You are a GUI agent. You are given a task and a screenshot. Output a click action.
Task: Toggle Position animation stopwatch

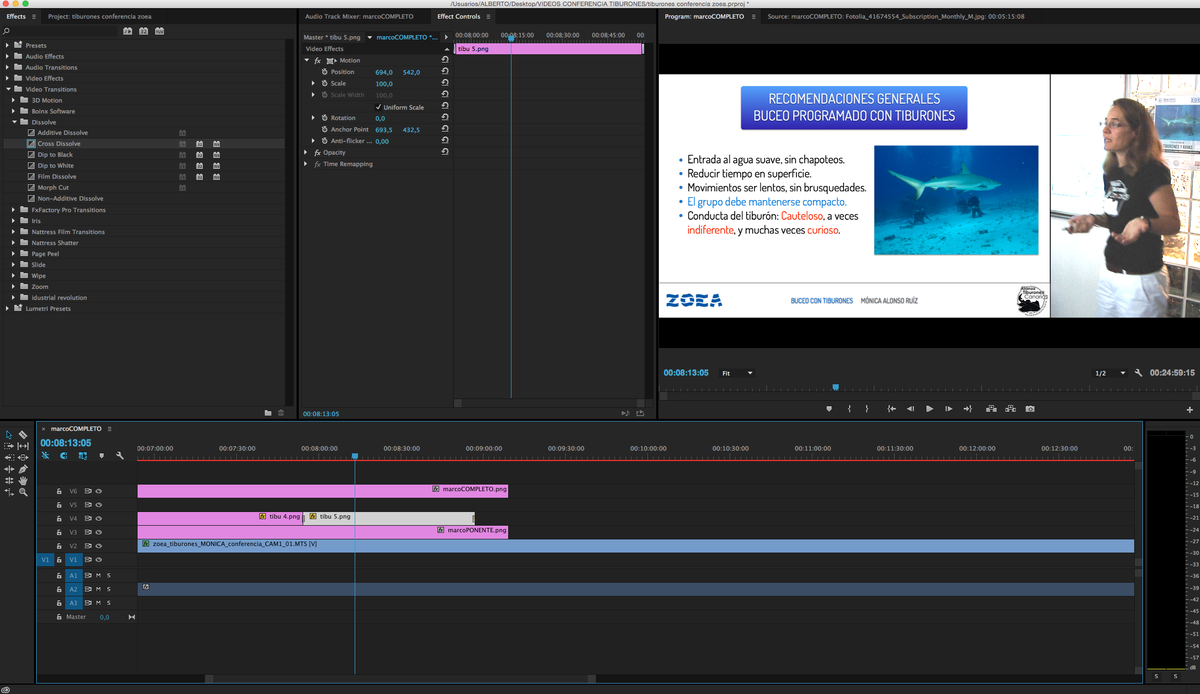click(324, 72)
